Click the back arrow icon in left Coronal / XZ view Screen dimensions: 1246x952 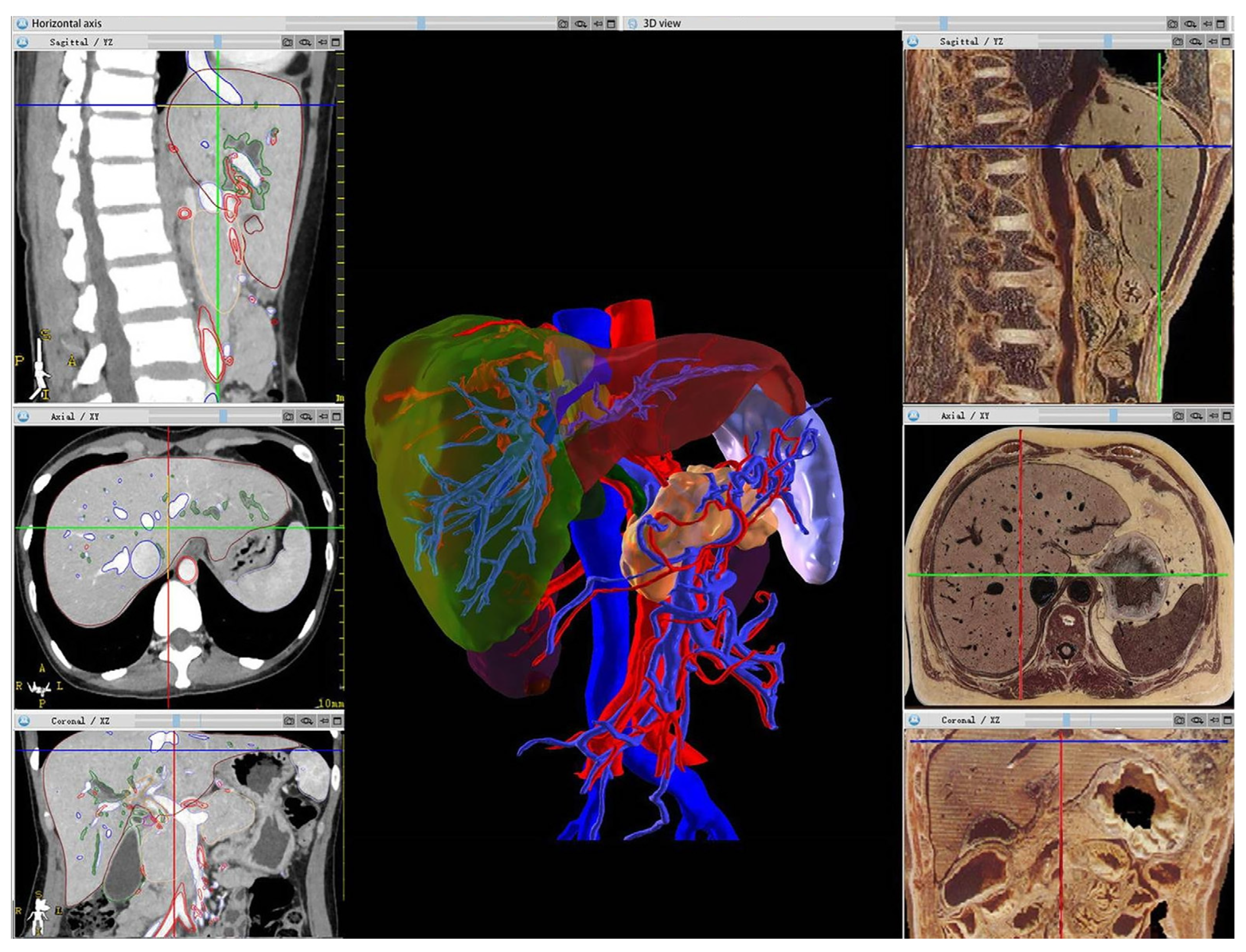pos(324,721)
